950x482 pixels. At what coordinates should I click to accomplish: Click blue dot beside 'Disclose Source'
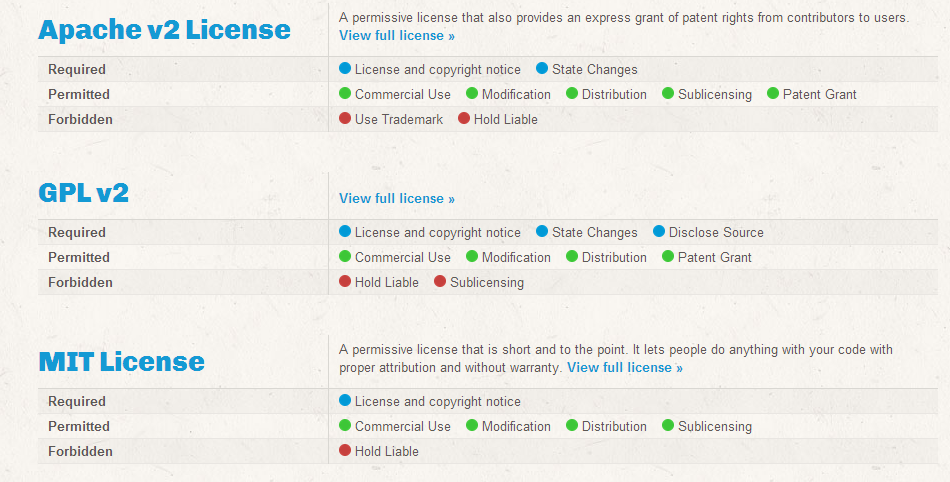click(x=659, y=232)
